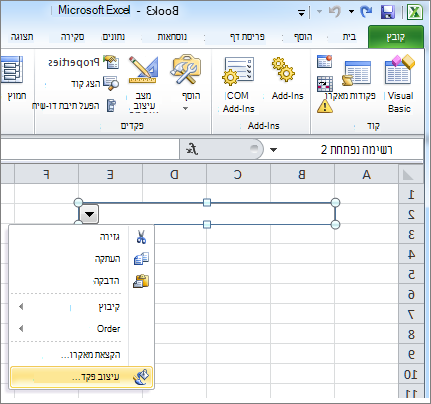Click the Paste clipboard icon in menu
This screenshot has height=404, width=431.
141,281
